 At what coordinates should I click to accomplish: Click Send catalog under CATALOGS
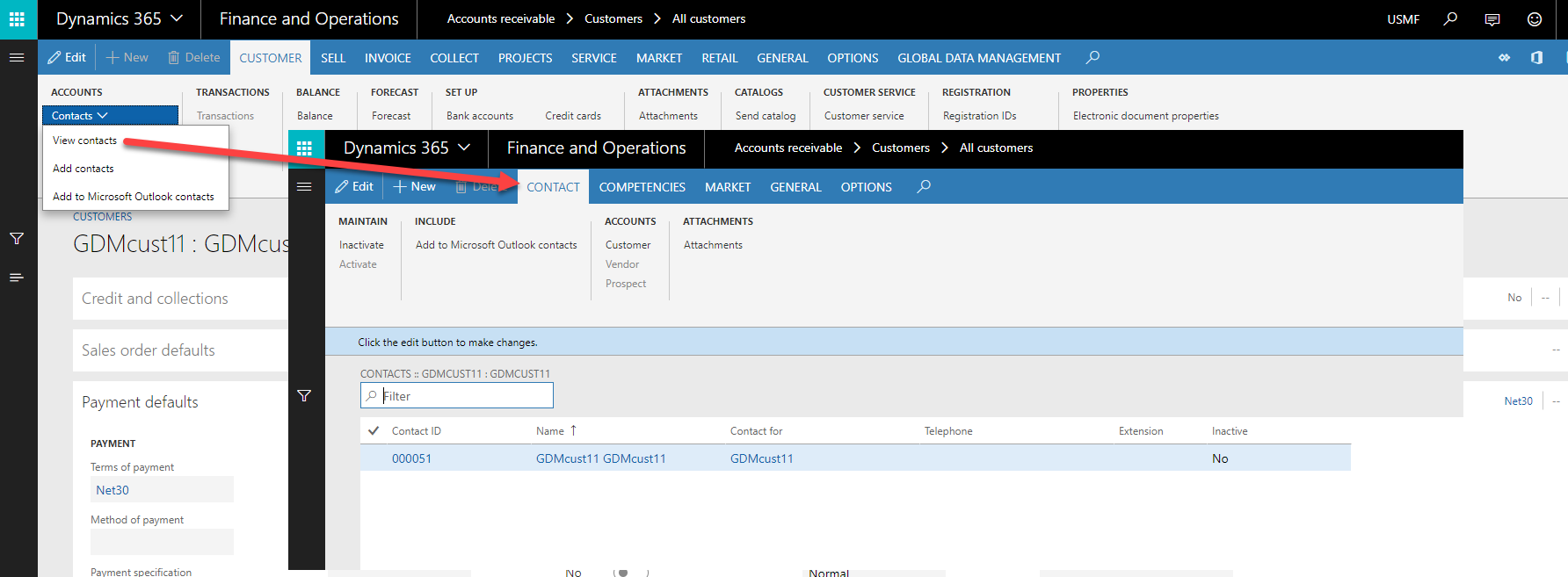766,116
